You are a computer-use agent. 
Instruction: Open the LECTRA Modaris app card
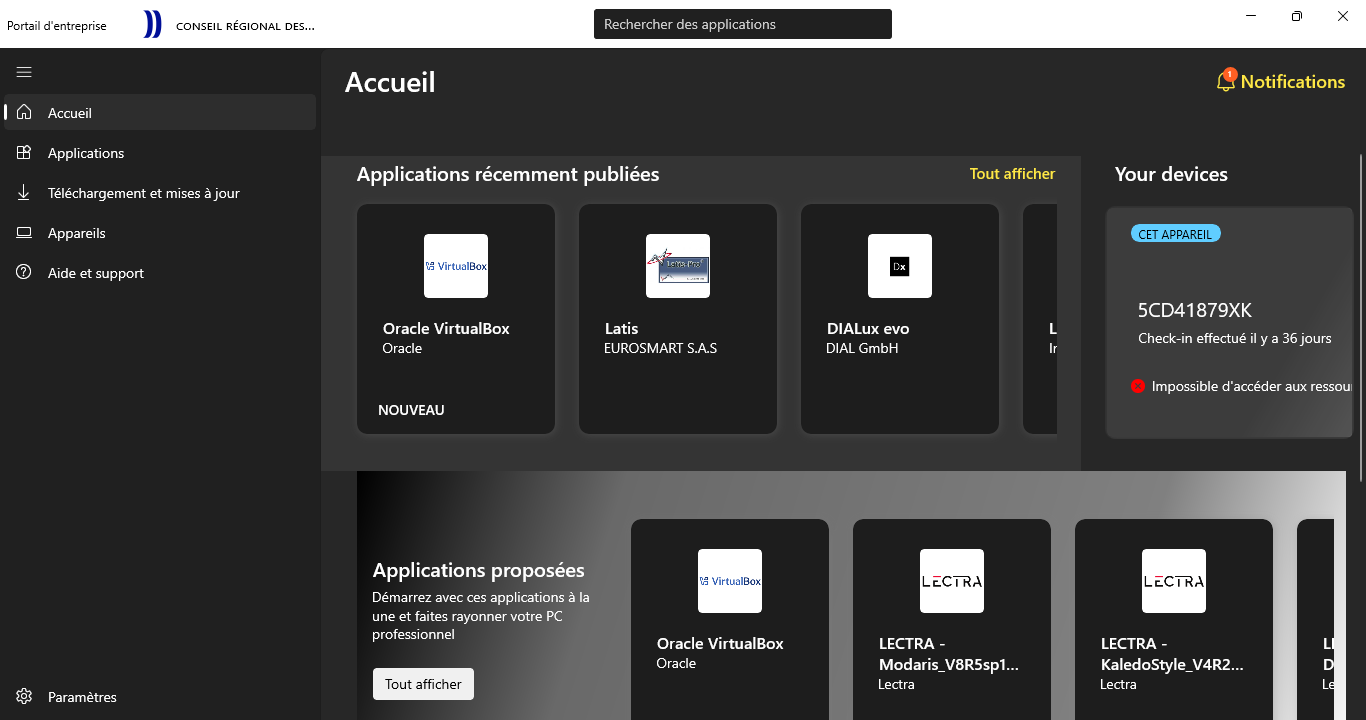tap(951, 620)
